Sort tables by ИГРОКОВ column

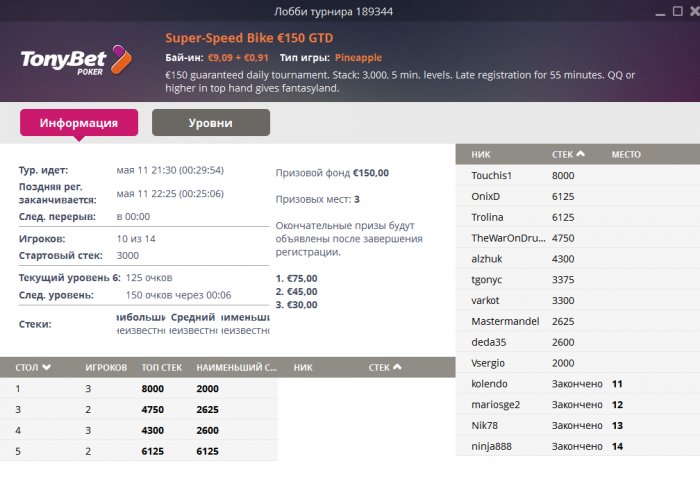(106, 367)
